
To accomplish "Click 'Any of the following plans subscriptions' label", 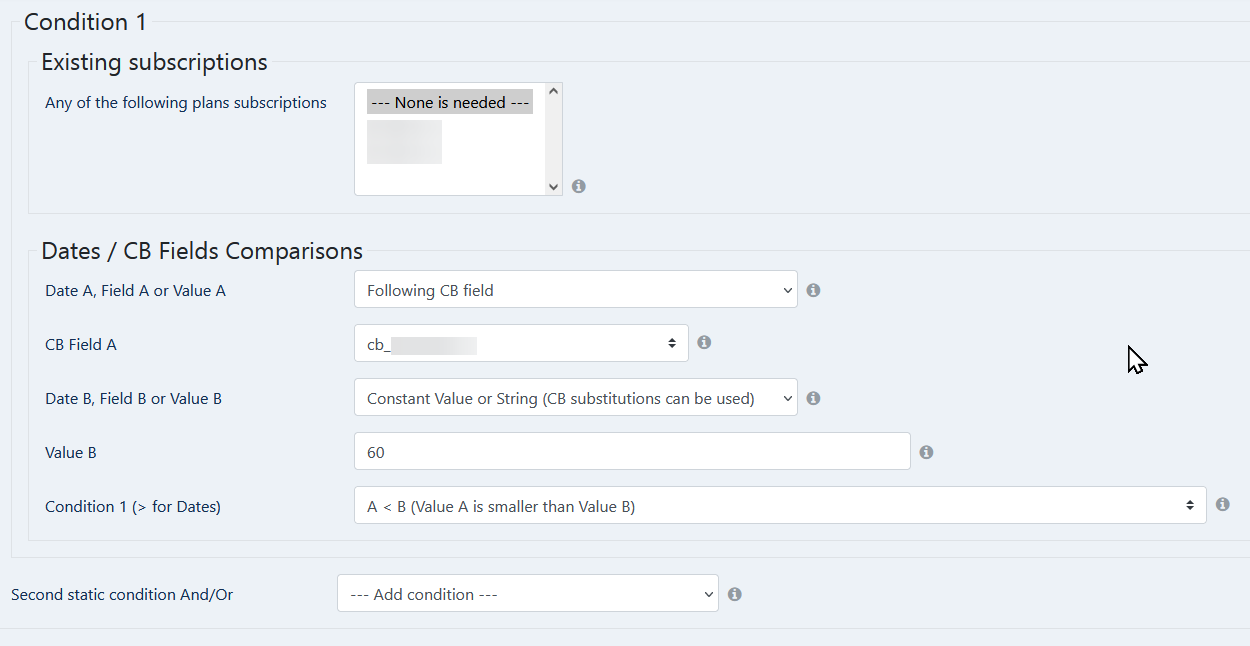I will point(186,102).
